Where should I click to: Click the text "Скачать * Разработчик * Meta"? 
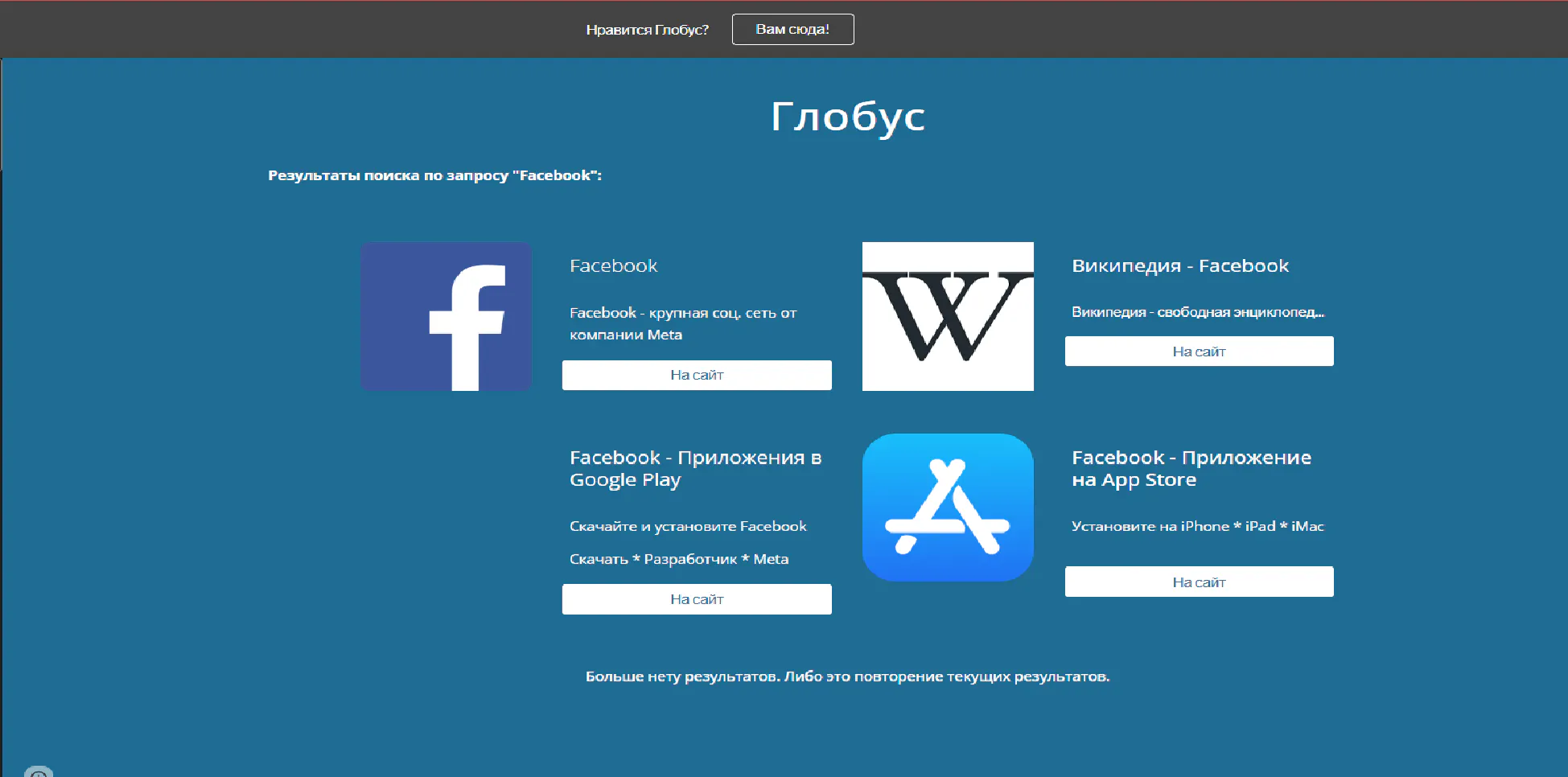pos(679,559)
